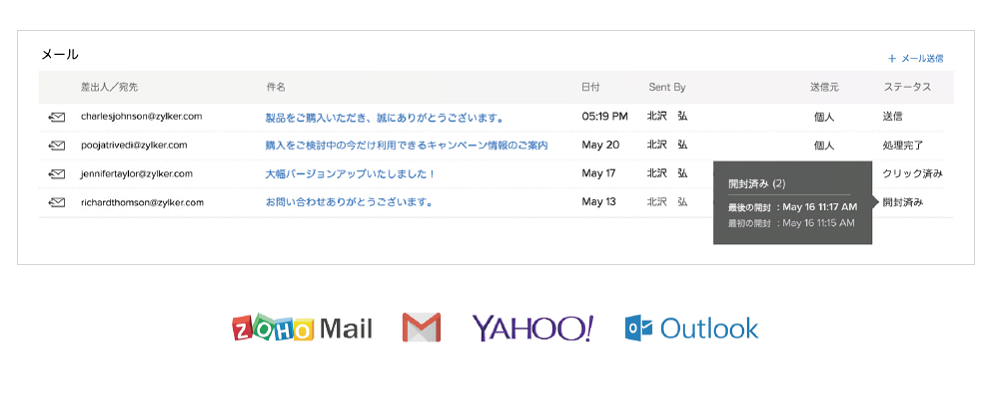The image size is (1000, 400).
Task: Click the Gmail logo
Action: click(x=422, y=327)
